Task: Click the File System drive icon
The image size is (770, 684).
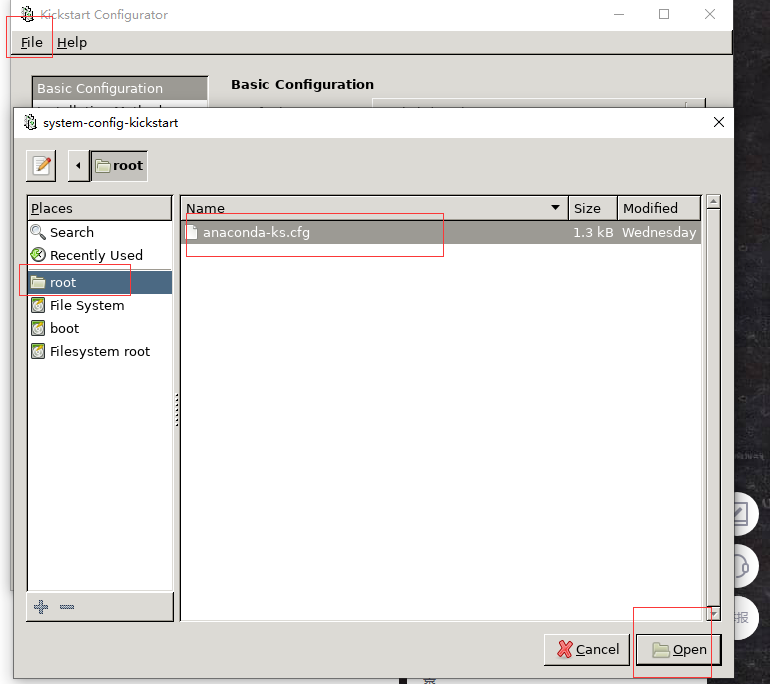Action: (38, 305)
